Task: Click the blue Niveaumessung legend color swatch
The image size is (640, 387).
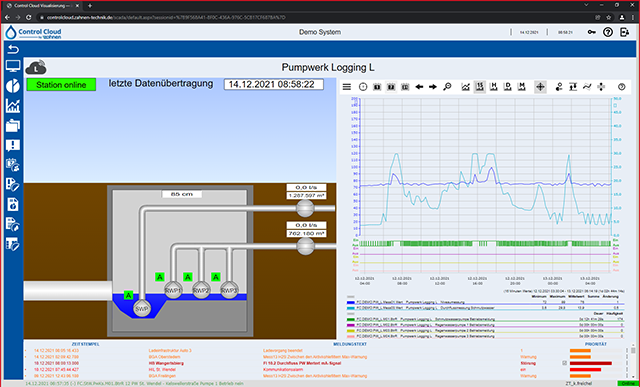Action: [351, 302]
